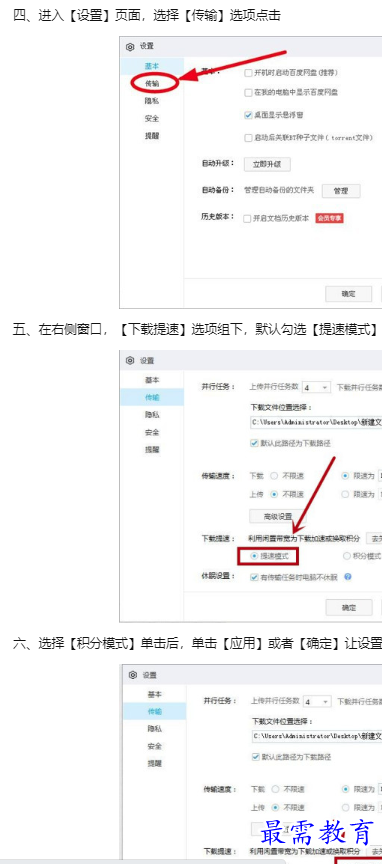Confirm with 确定 in step five dialog

pos(349,608)
